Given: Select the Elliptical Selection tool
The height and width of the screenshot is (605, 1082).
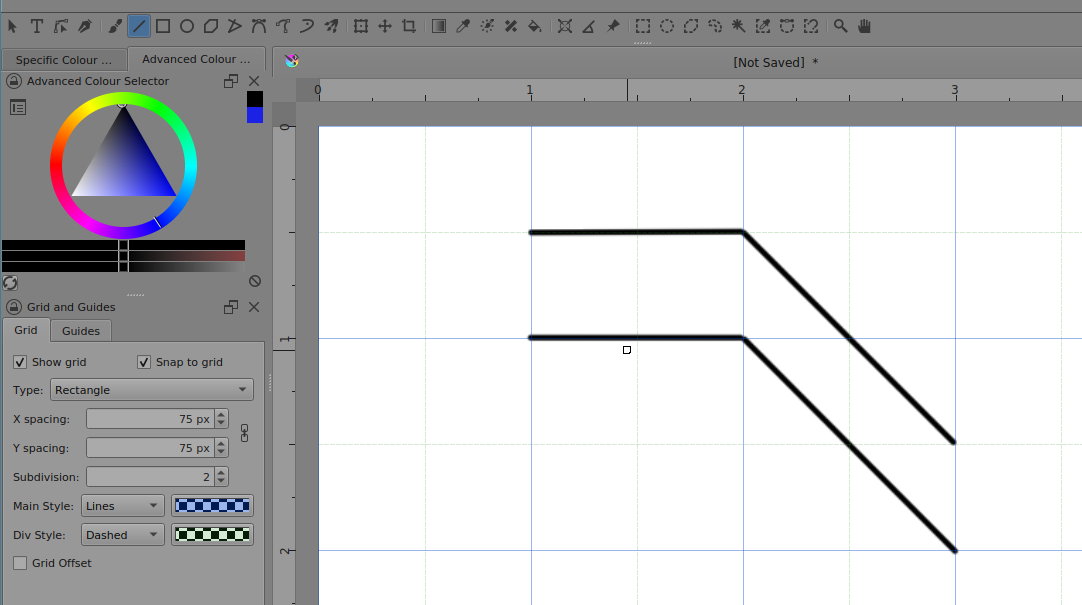Looking at the screenshot, I should 667,26.
